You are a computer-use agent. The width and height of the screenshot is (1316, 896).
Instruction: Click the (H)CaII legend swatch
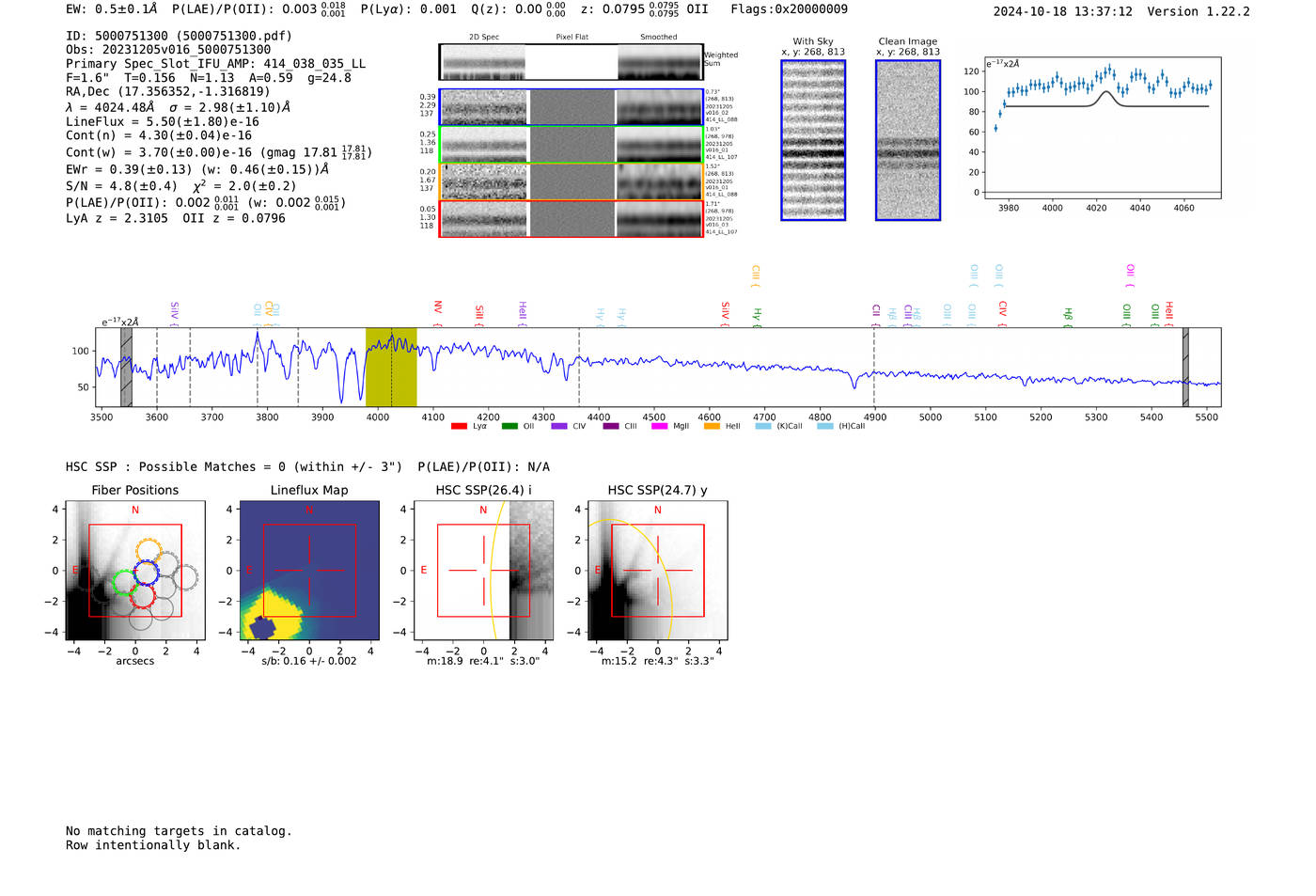click(x=825, y=426)
